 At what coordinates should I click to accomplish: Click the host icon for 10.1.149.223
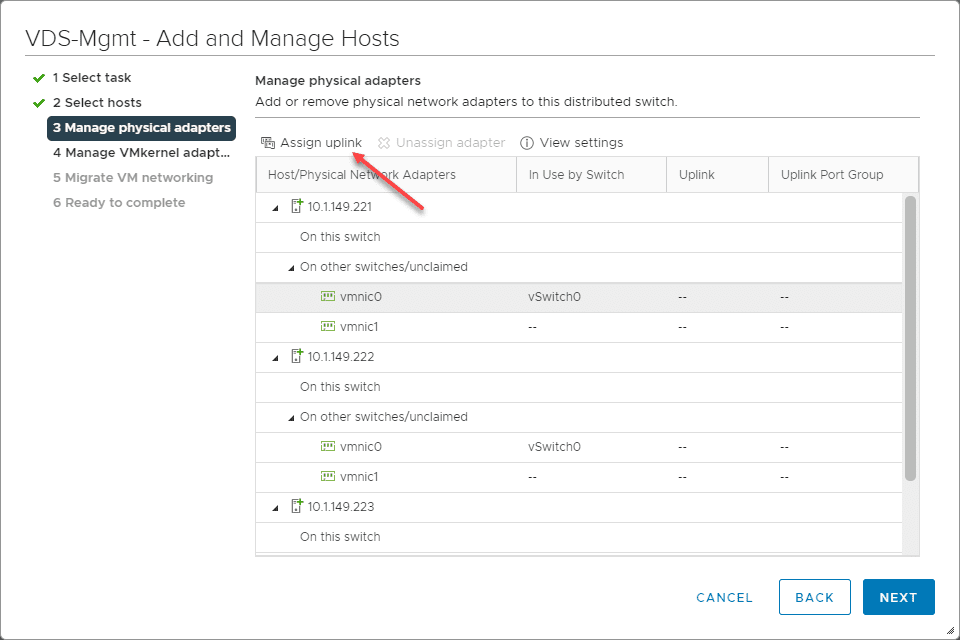(296, 507)
